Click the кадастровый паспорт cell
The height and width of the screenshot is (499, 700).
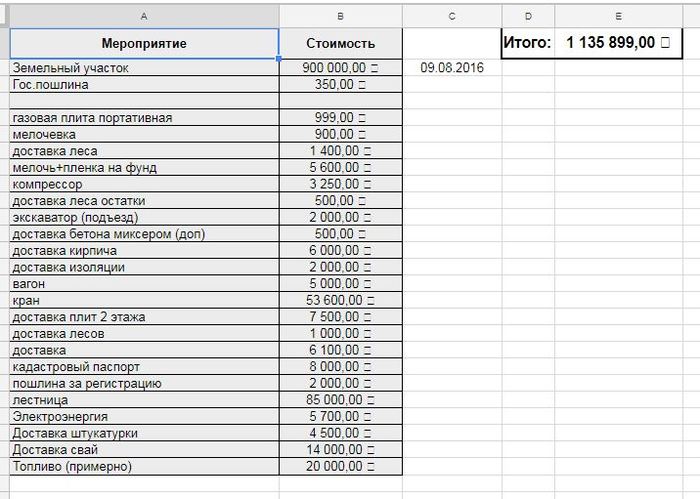144,367
